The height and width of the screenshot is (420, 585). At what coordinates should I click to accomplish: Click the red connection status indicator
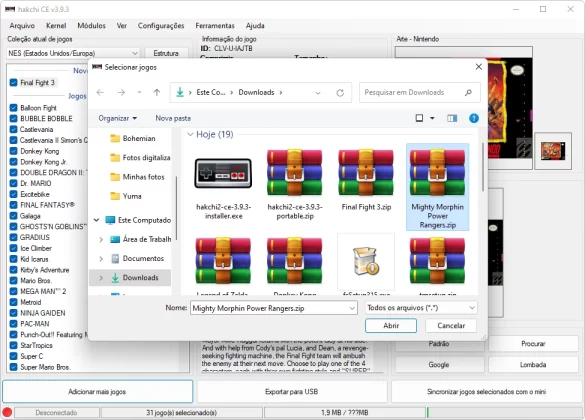[7, 413]
